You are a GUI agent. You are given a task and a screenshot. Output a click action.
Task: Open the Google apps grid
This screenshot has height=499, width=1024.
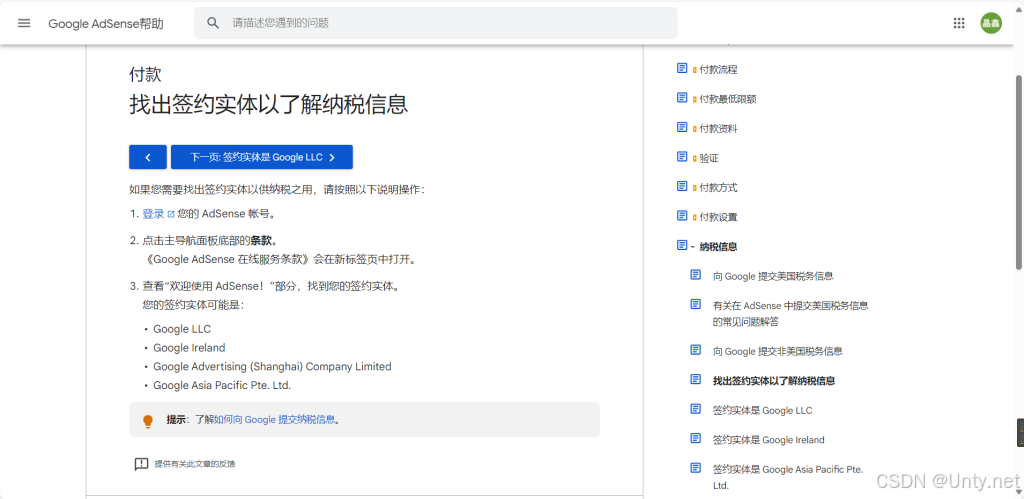959,24
